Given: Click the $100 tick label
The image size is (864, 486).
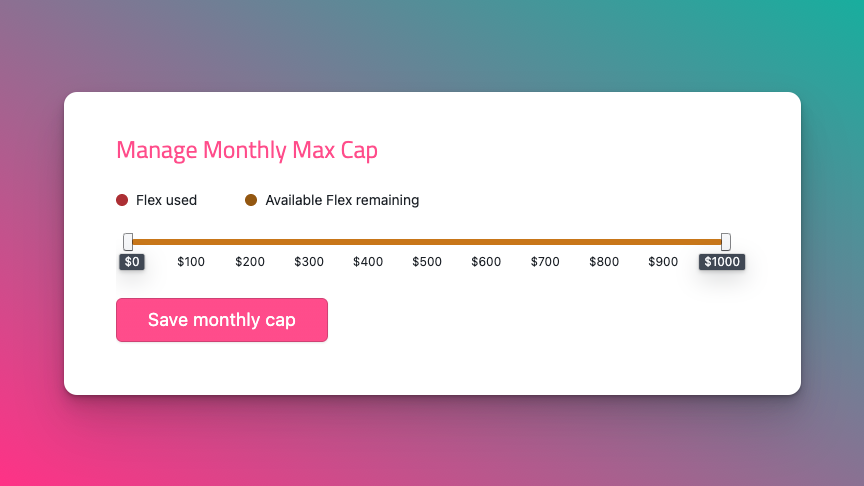Looking at the screenshot, I should (x=191, y=262).
